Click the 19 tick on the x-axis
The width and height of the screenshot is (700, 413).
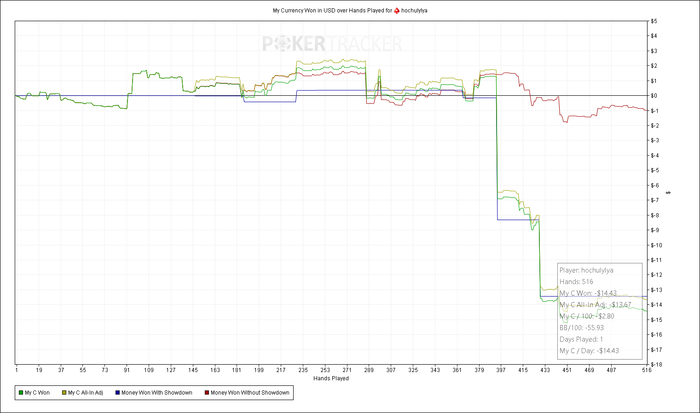pos(39,370)
